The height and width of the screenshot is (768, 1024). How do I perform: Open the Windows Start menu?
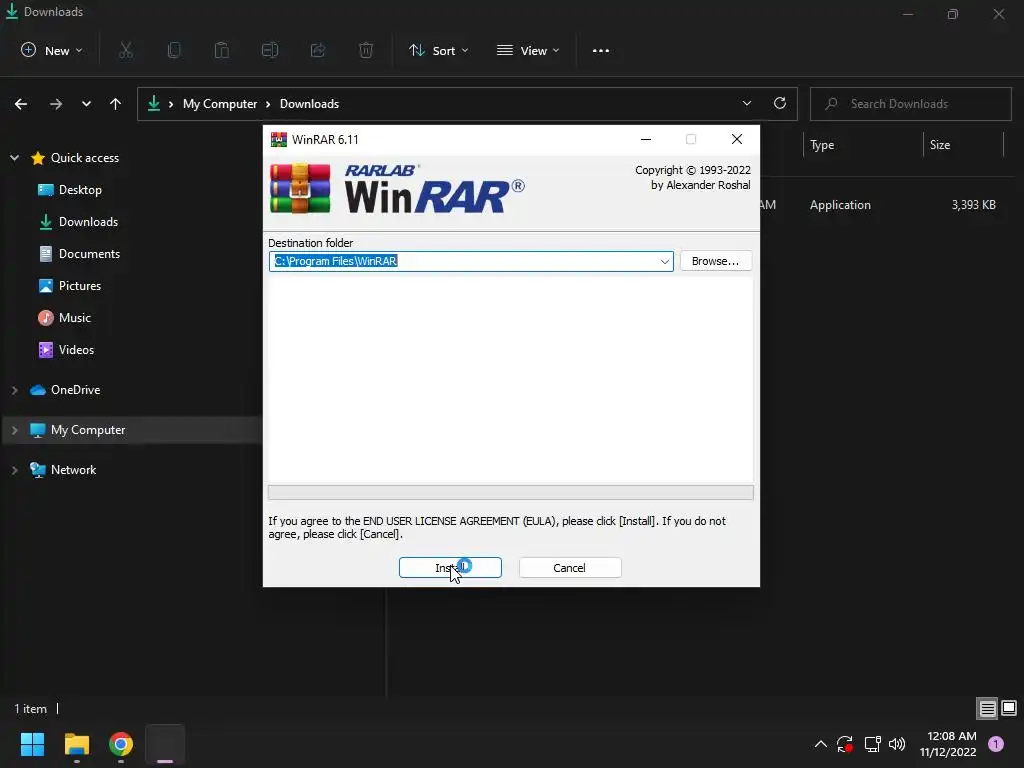click(32, 744)
